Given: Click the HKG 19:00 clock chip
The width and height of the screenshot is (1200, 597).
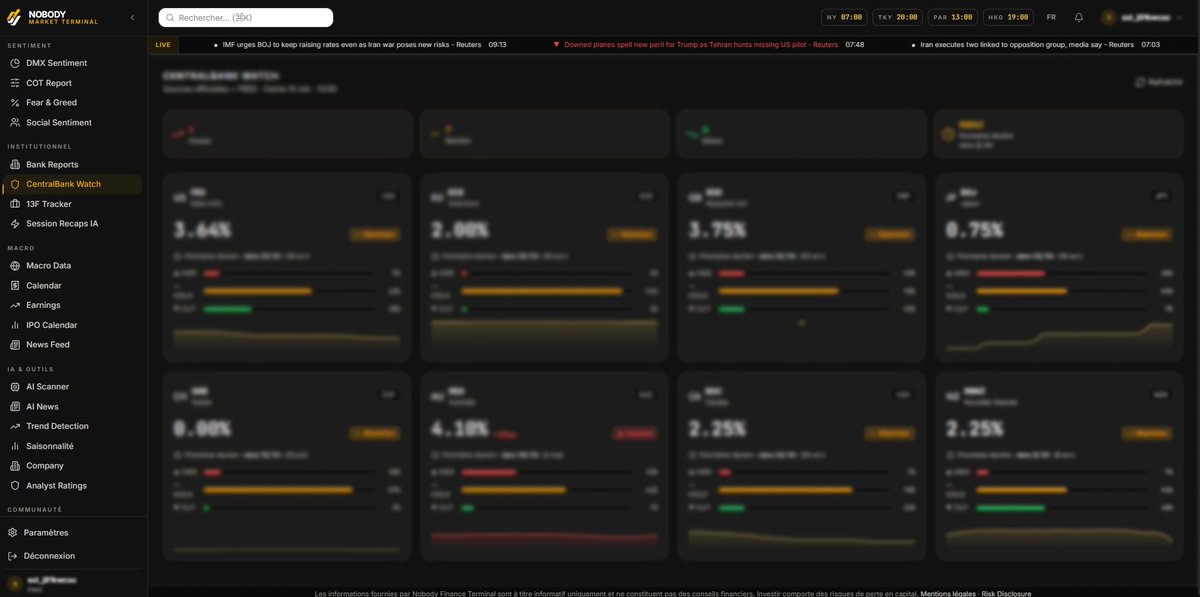Looking at the screenshot, I should [x=1008, y=17].
